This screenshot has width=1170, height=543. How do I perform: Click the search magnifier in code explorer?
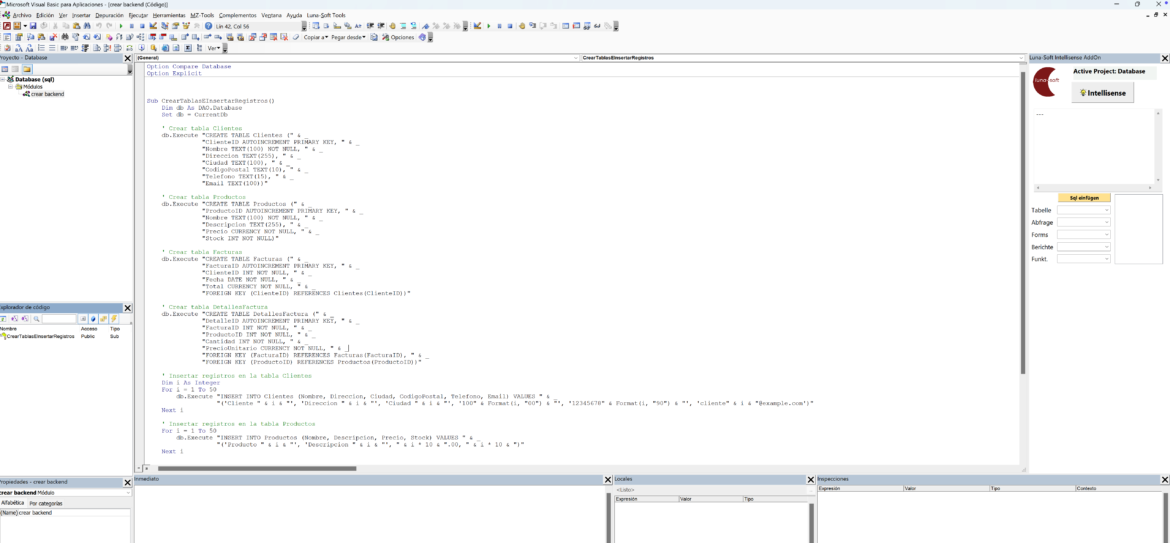tap(36, 319)
